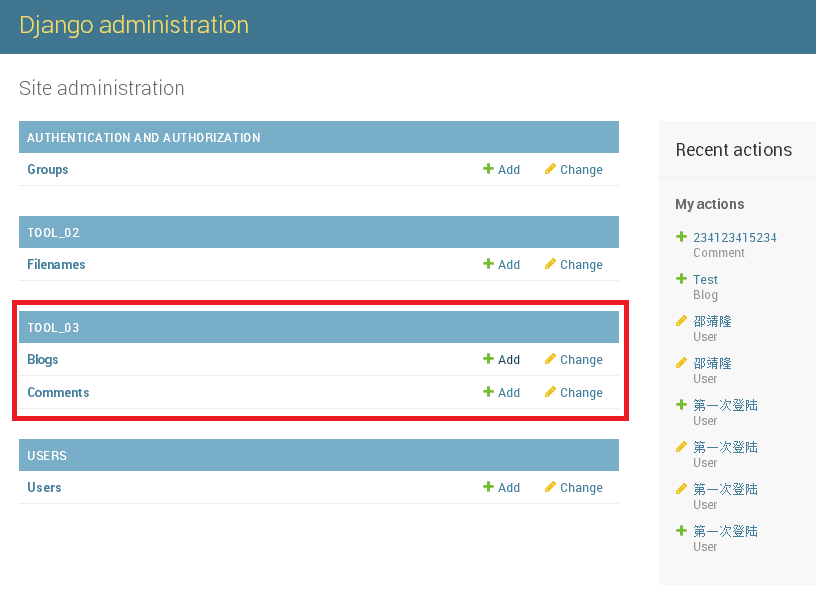Click the pencil icon in the Filenames row

[550, 264]
